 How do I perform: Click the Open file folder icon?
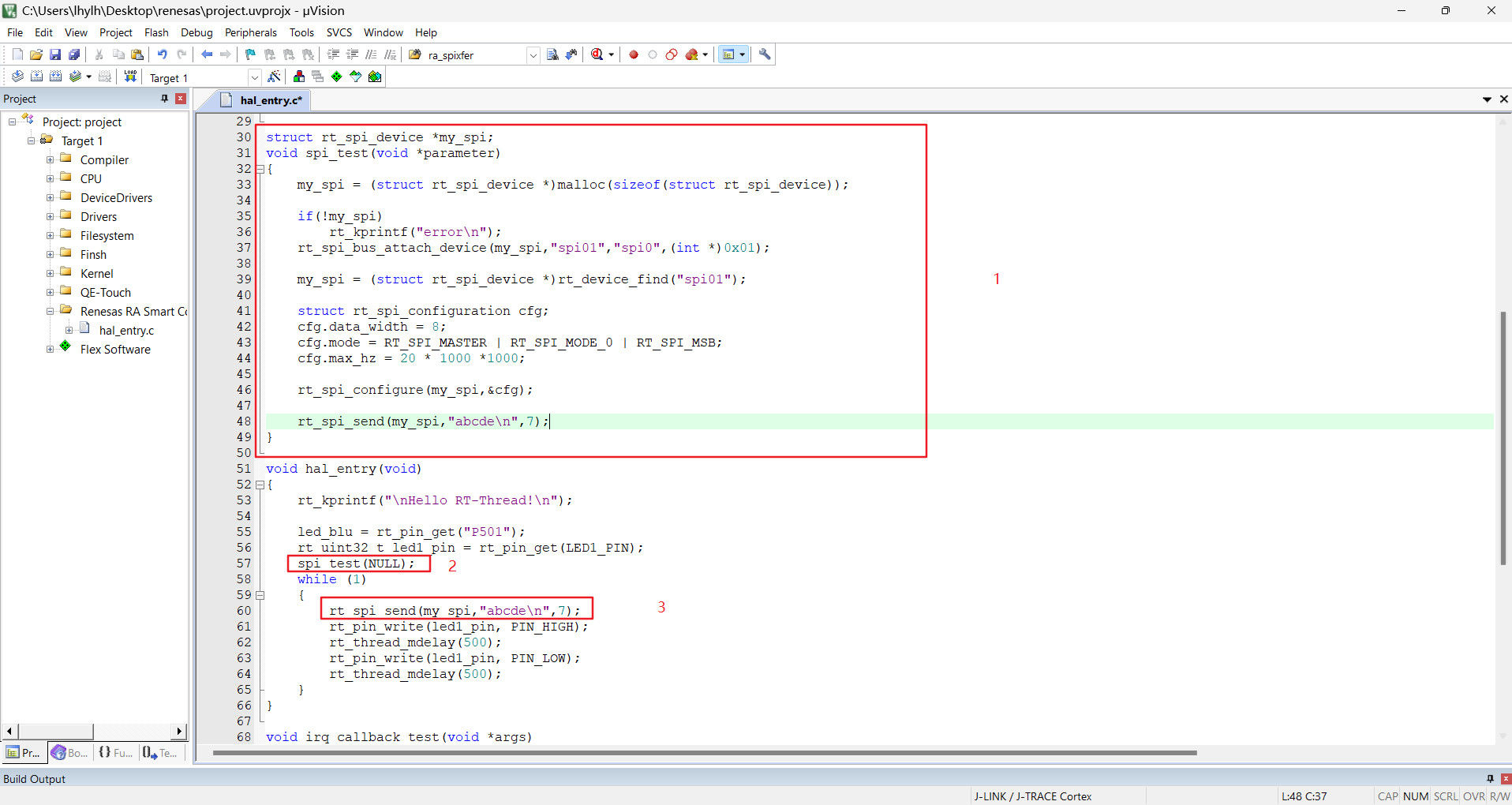[36, 54]
